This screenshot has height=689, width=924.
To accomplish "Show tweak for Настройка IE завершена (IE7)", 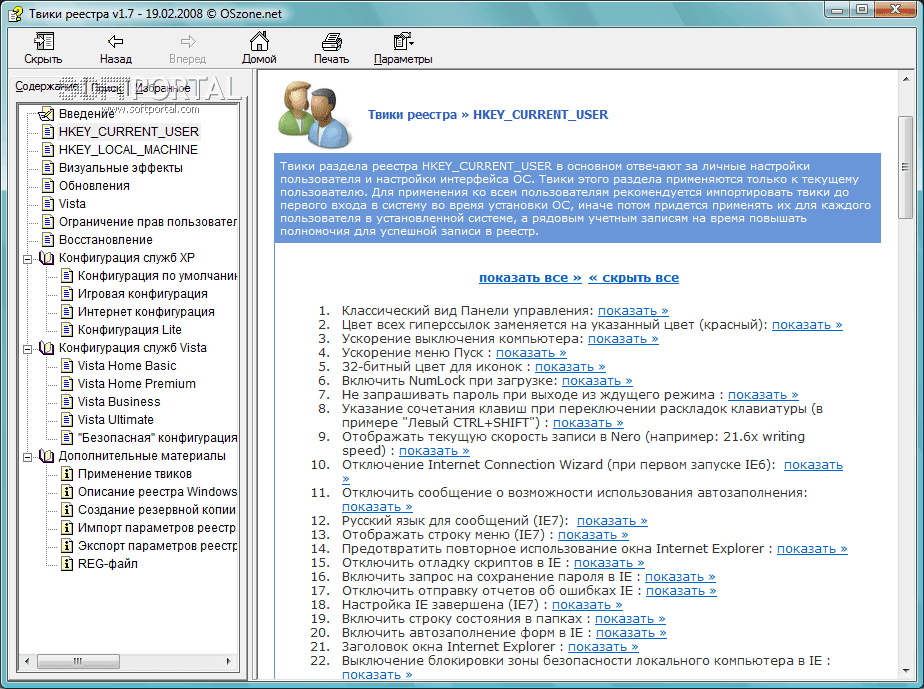I will (587, 605).
